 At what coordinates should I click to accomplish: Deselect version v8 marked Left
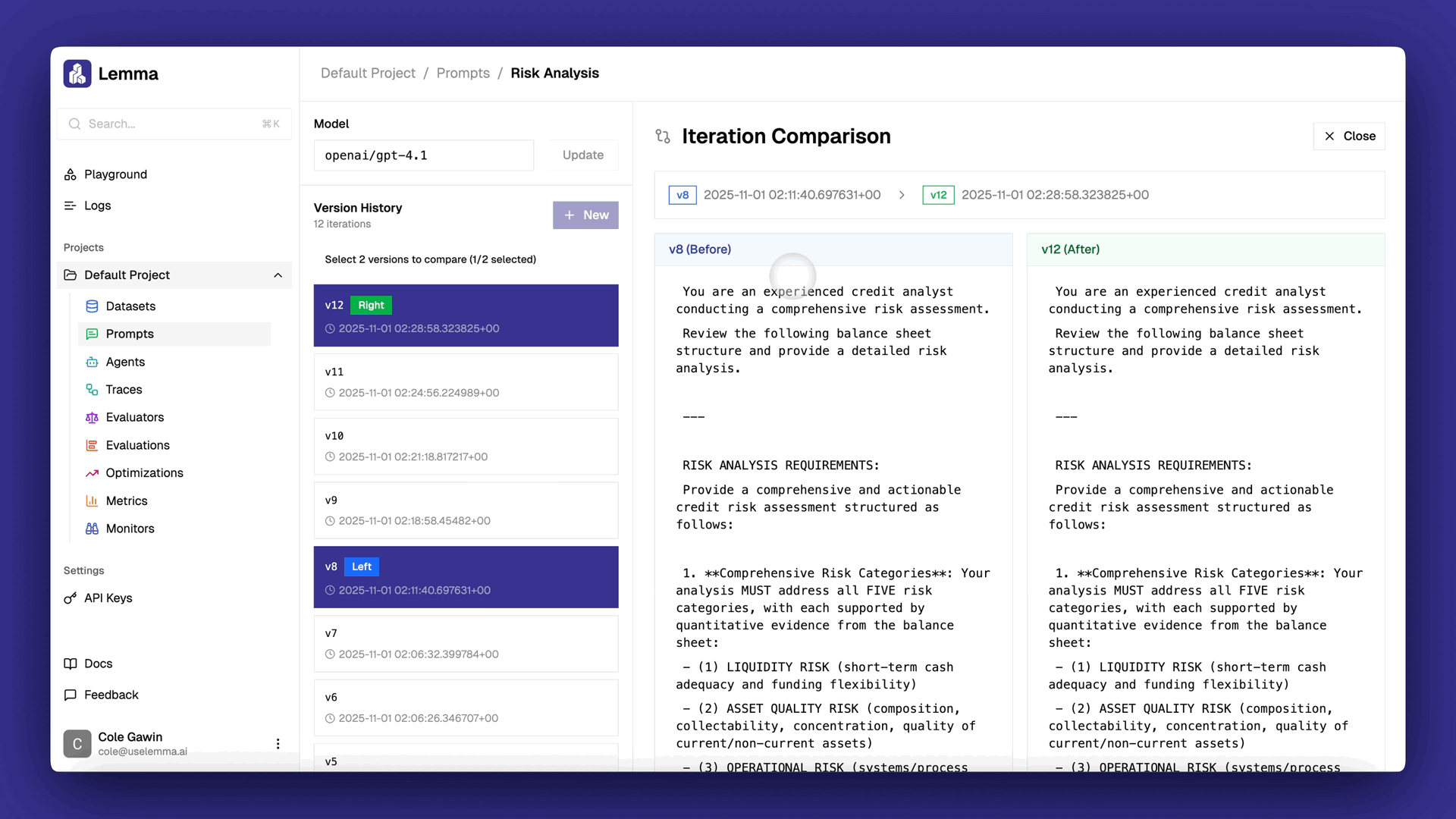click(x=466, y=577)
